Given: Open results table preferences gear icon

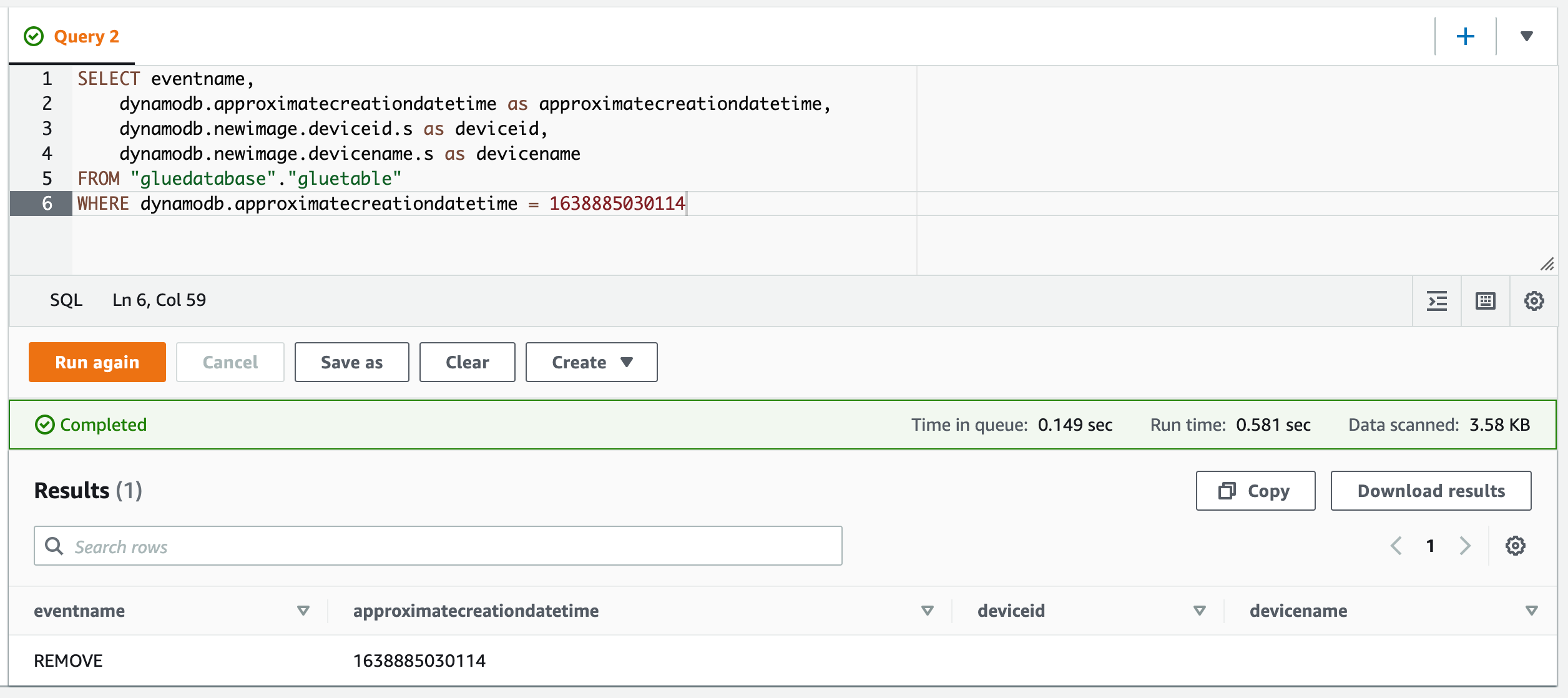Looking at the screenshot, I should point(1515,546).
